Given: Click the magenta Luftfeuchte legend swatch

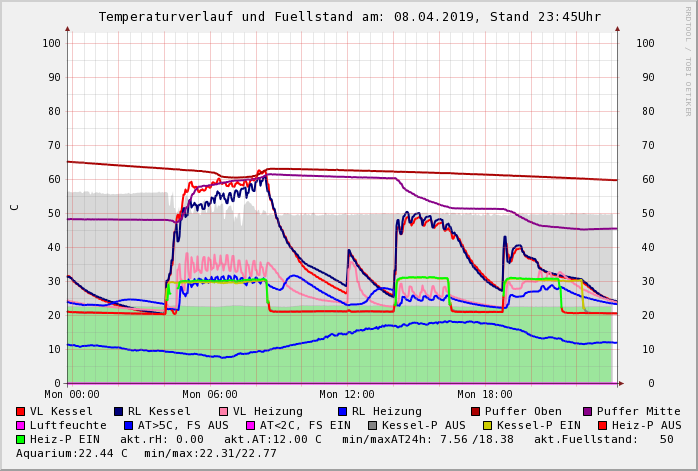Looking at the screenshot, I should [21, 425].
